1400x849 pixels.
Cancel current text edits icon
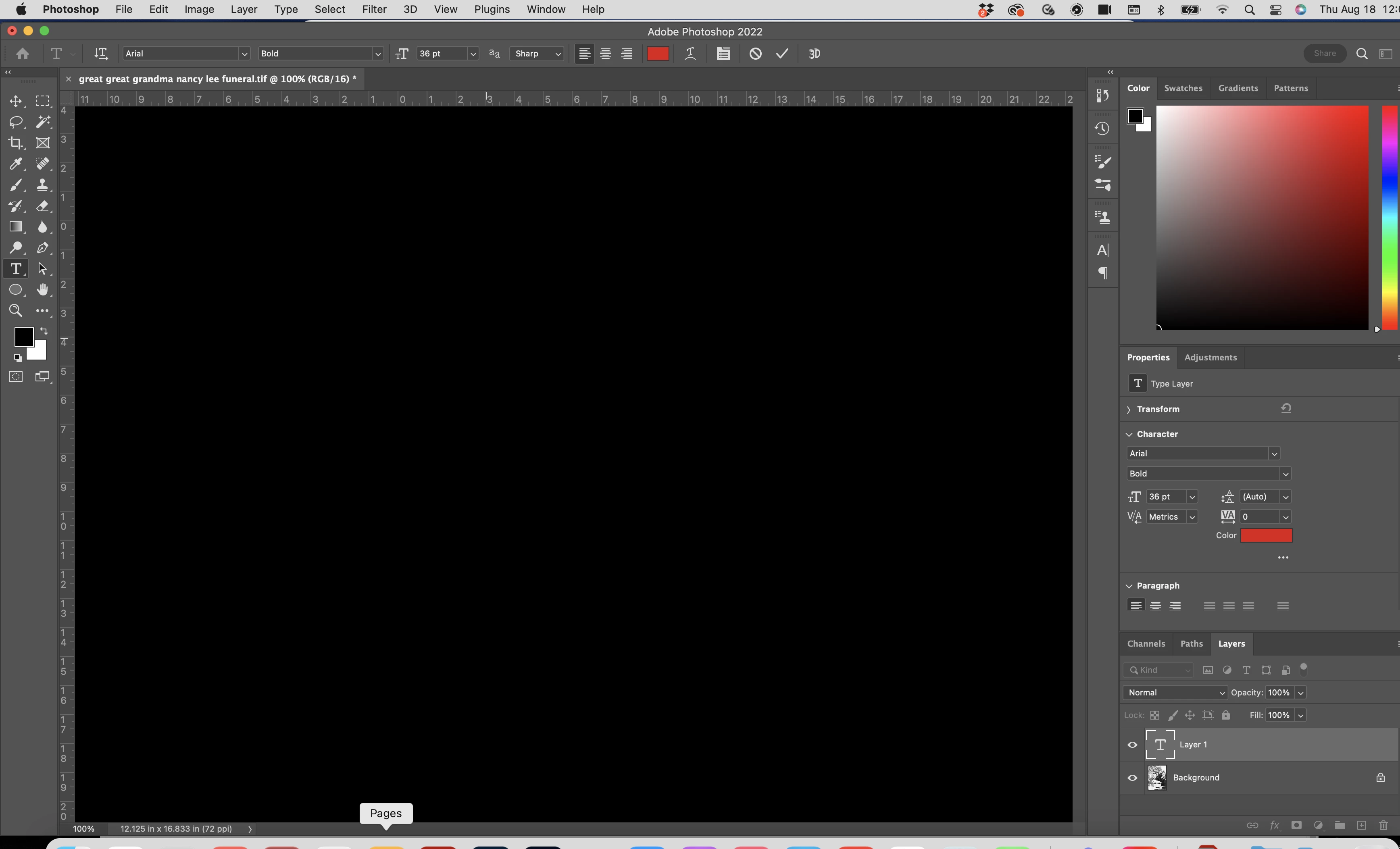755,53
